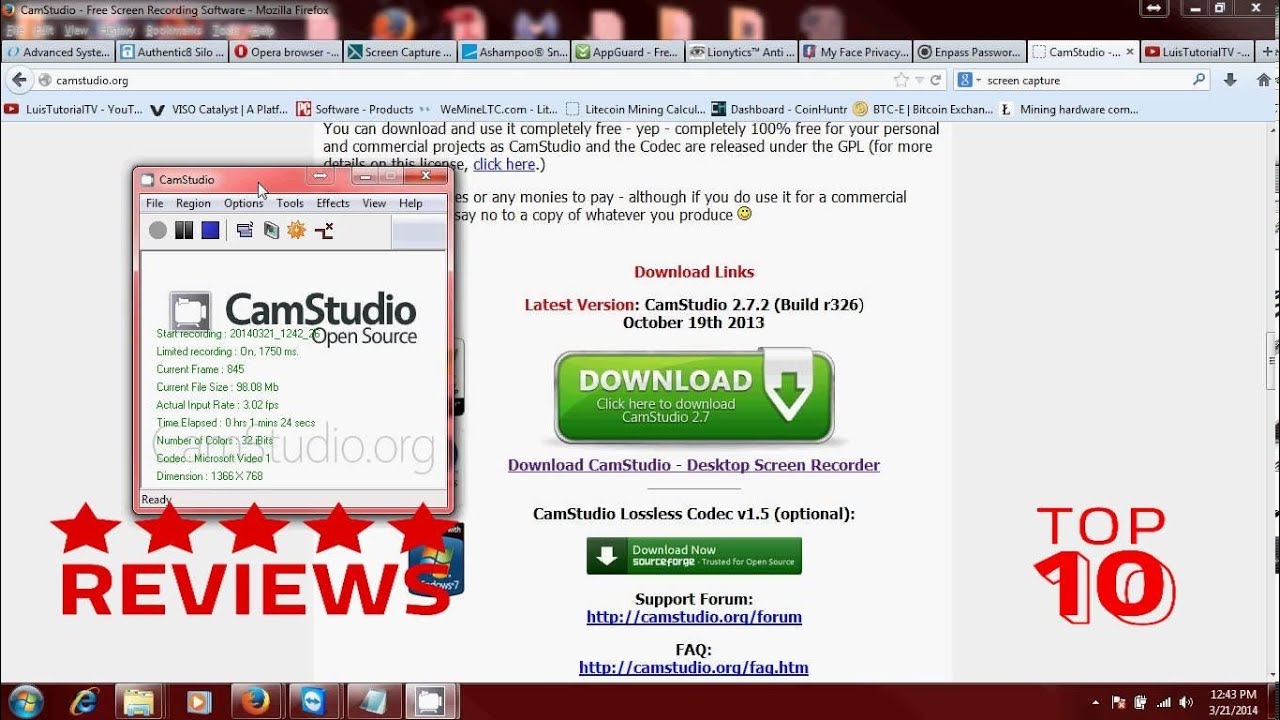The width and height of the screenshot is (1280, 720).
Task: Open Windows Explorer folder on taskbar
Action: click(x=141, y=702)
